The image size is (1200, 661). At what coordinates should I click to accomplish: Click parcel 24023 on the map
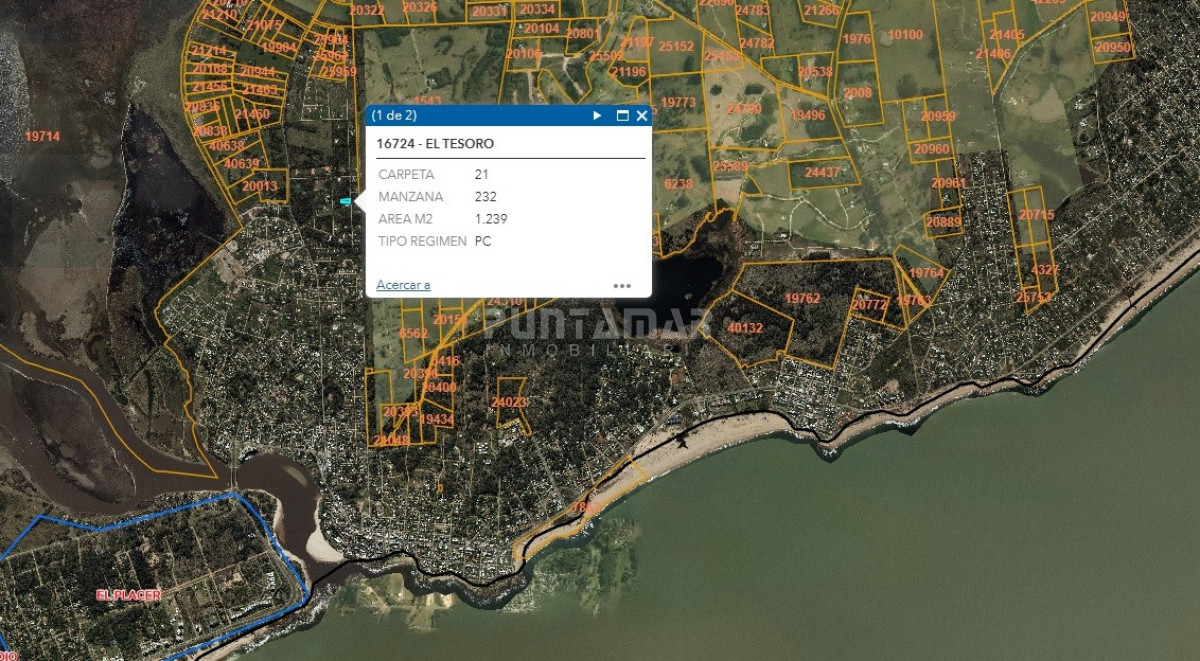(x=510, y=402)
